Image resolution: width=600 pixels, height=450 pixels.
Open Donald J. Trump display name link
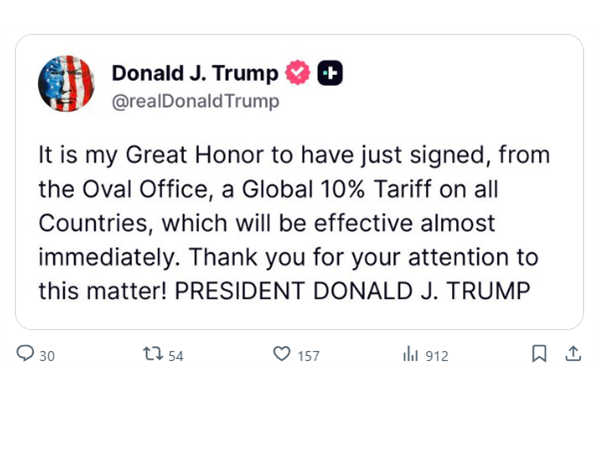(x=195, y=73)
